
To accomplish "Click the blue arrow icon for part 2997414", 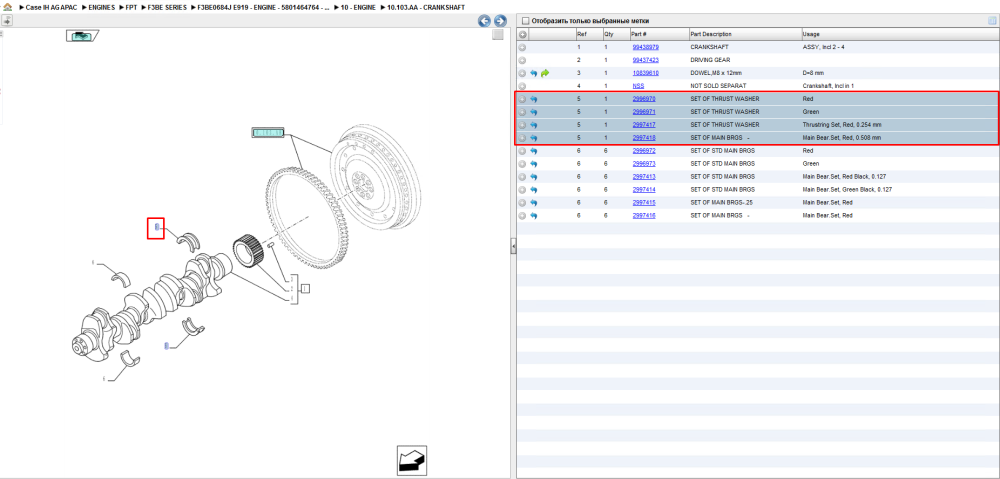I will (x=534, y=190).
